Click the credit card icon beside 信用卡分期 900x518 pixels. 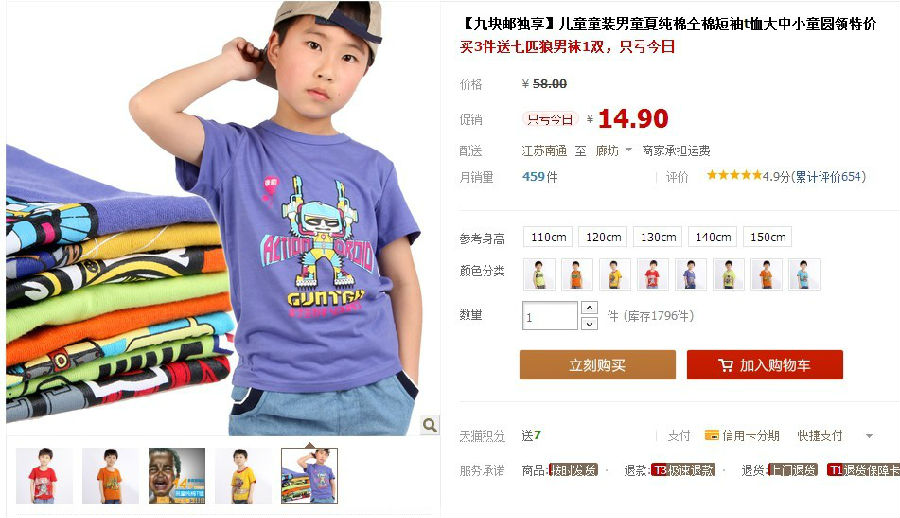click(712, 435)
